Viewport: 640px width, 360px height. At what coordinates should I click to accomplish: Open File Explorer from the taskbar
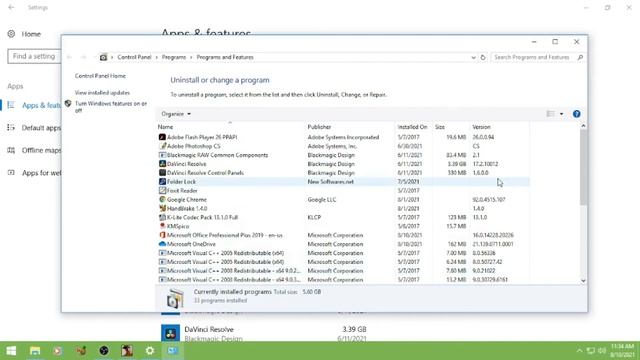coord(35,351)
